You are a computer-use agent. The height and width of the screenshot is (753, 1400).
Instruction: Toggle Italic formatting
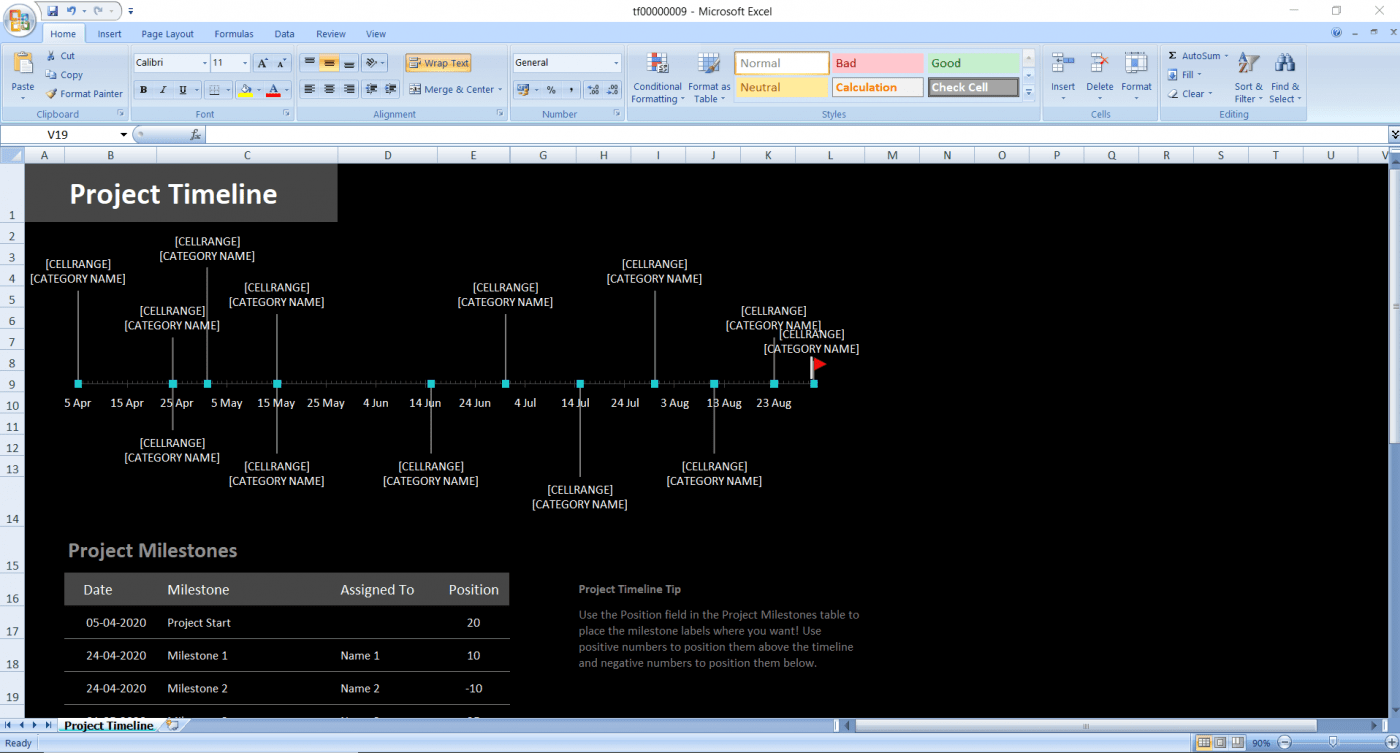(x=163, y=90)
